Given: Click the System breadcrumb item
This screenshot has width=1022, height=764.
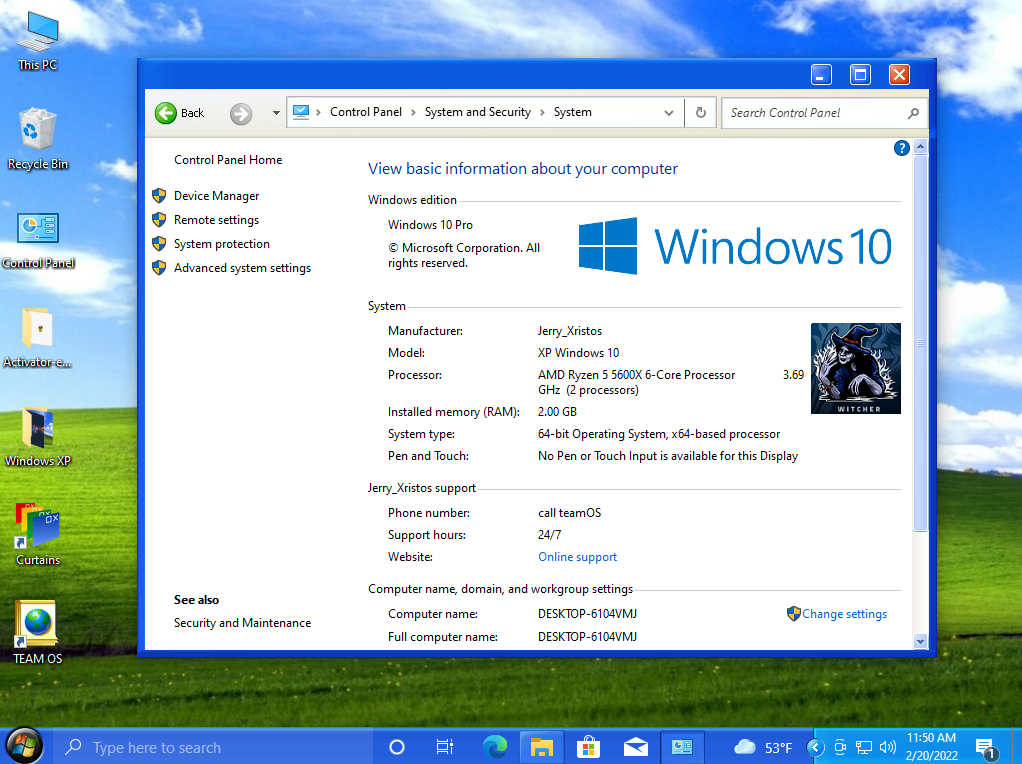Looking at the screenshot, I should pyautogui.click(x=573, y=112).
